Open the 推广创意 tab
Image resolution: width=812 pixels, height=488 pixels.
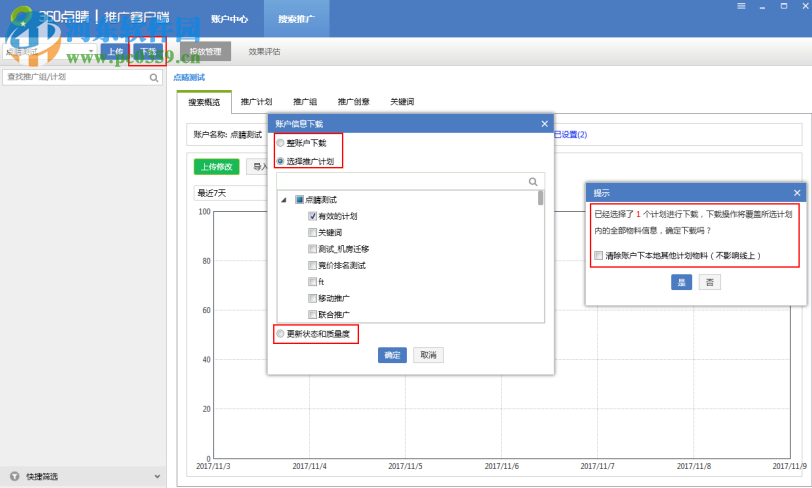click(x=354, y=102)
